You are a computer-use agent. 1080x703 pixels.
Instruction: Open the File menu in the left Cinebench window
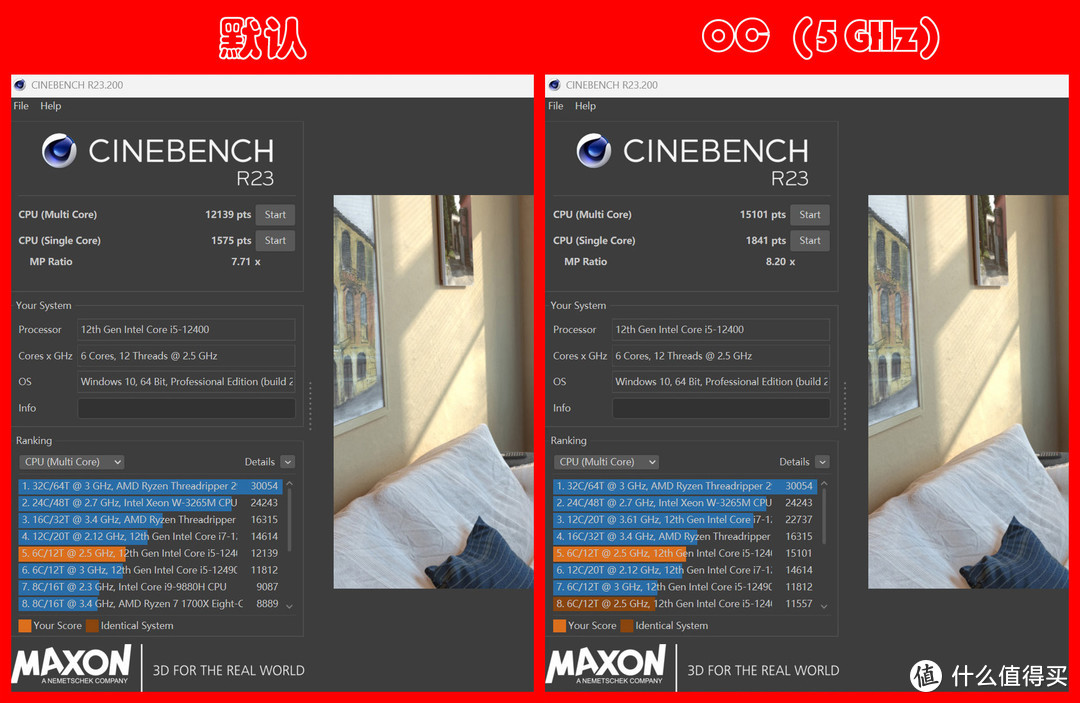pyautogui.click(x=21, y=106)
